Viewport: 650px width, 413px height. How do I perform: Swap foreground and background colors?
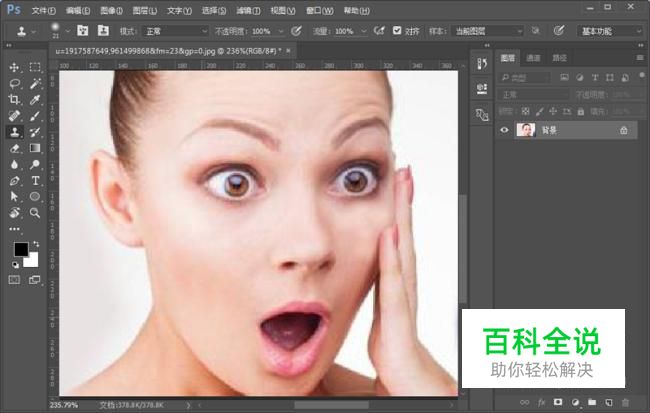(36, 244)
